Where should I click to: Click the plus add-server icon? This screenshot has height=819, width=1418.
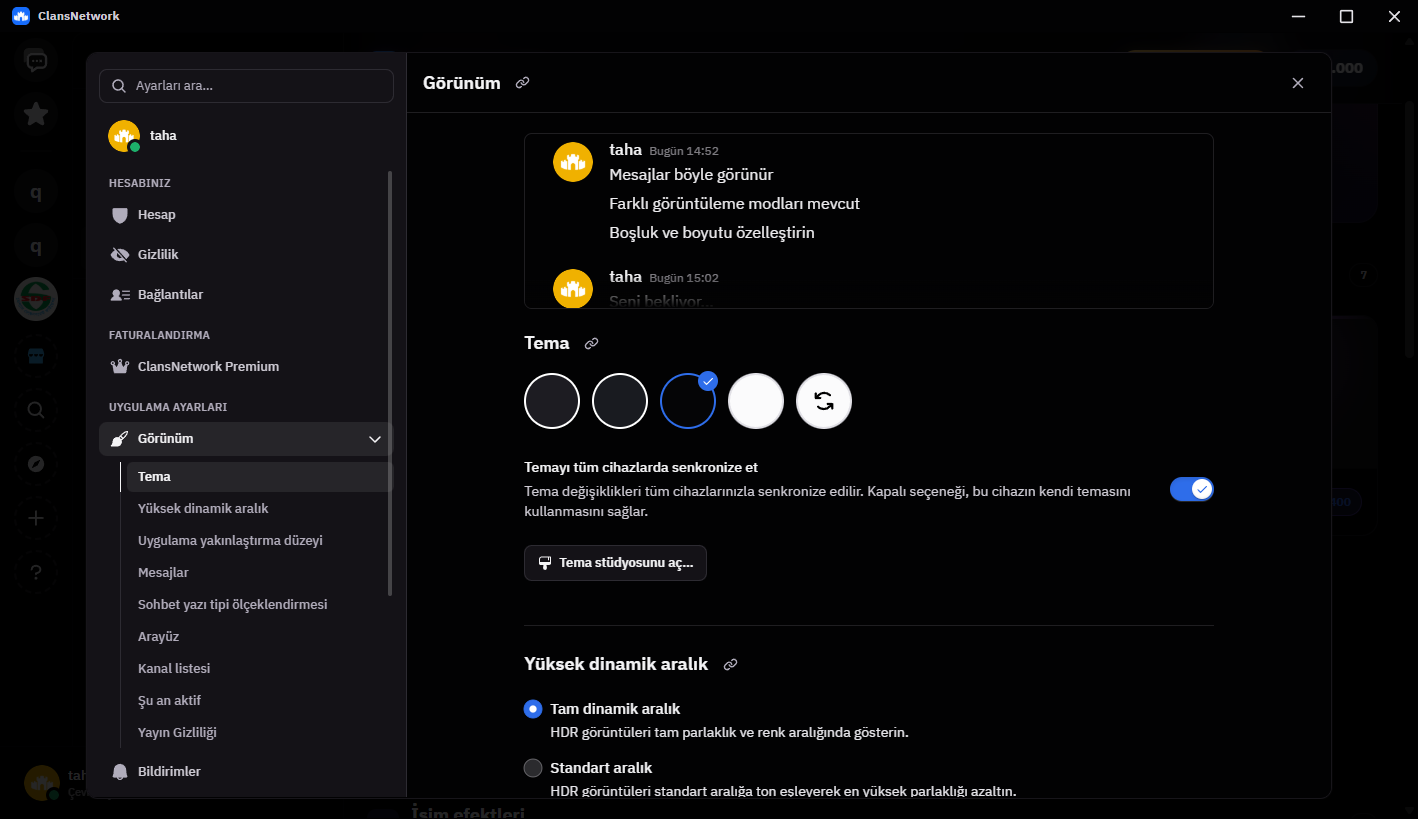36,518
